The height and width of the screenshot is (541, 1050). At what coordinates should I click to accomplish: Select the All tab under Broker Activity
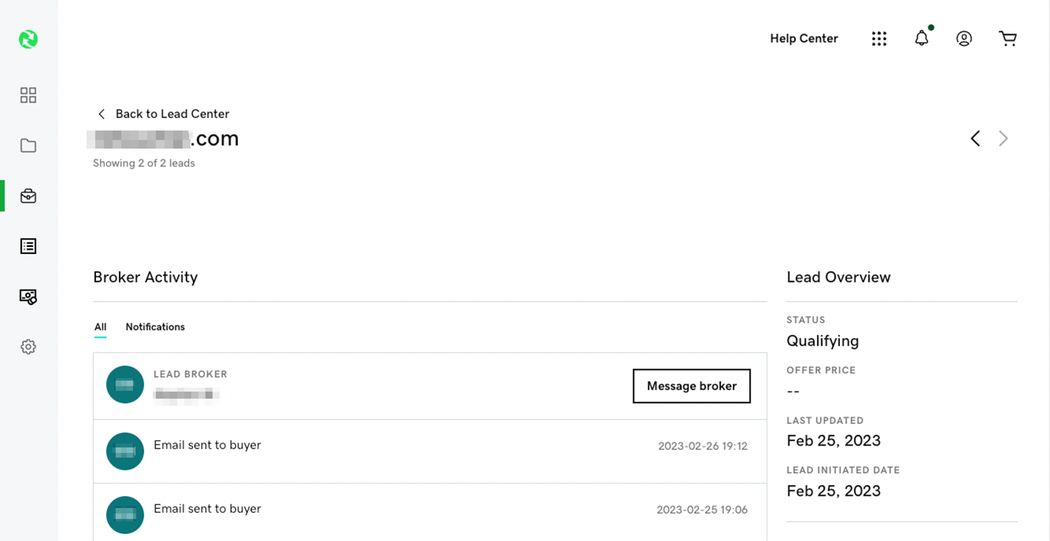pos(100,327)
